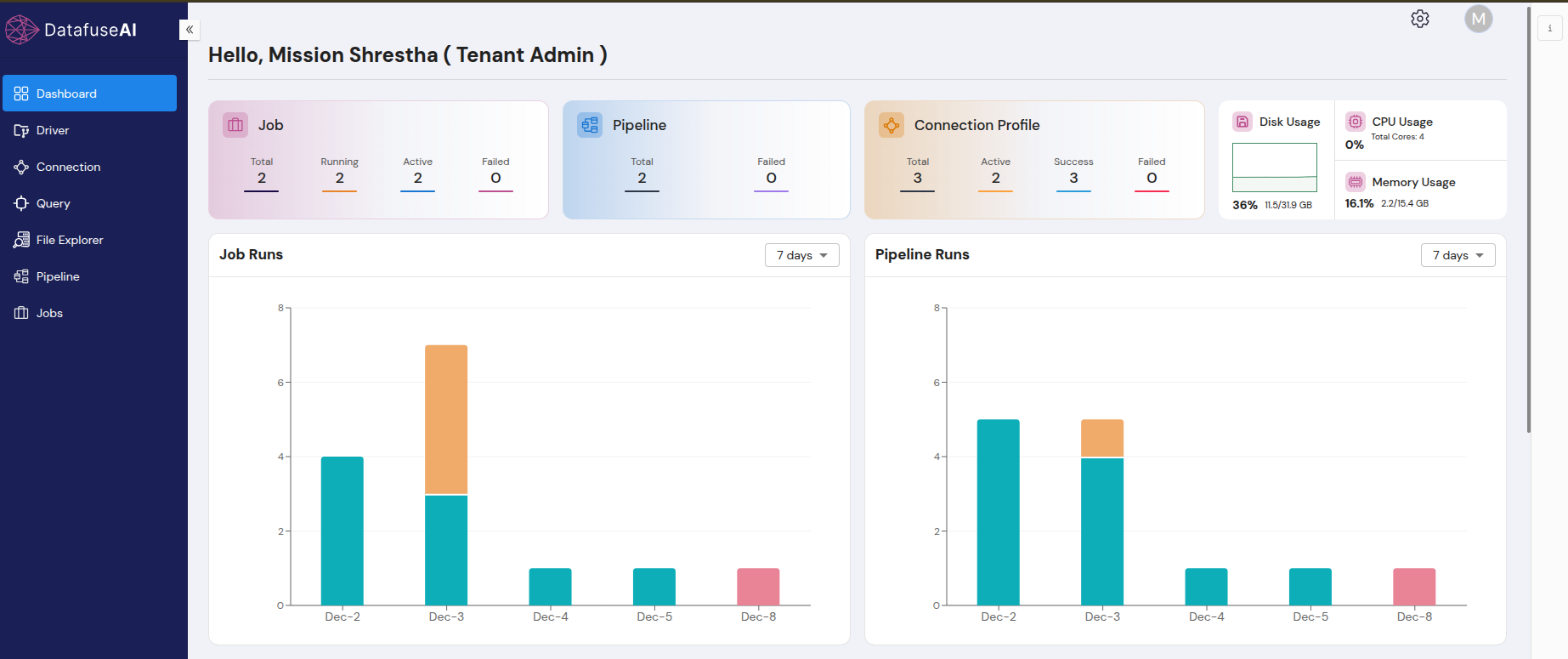Viewport: 1568px width, 659px height.
Task: Select Dashboard in the sidebar
Action: (89, 94)
